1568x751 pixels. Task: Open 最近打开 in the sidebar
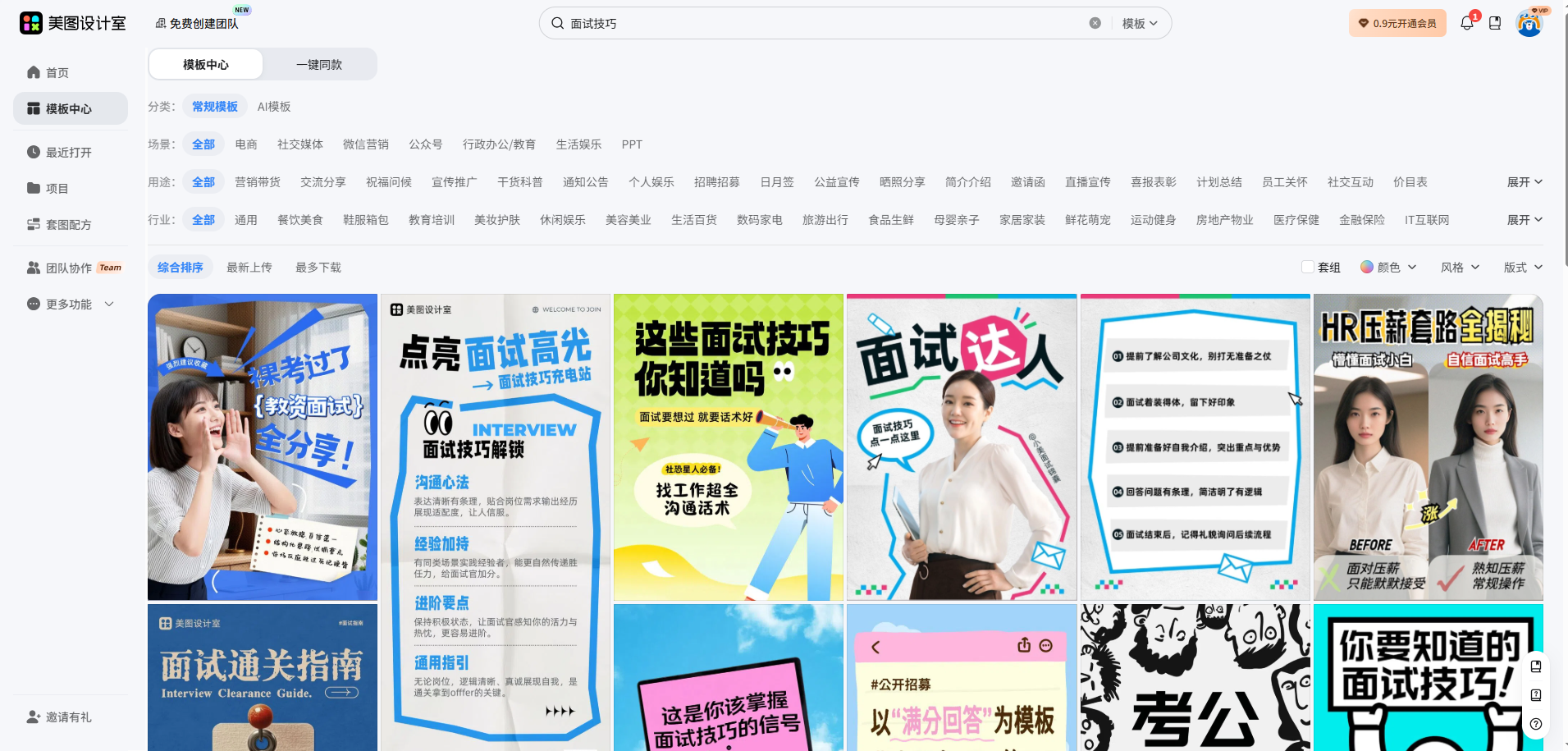pyautogui.click(x=68, y=153)
